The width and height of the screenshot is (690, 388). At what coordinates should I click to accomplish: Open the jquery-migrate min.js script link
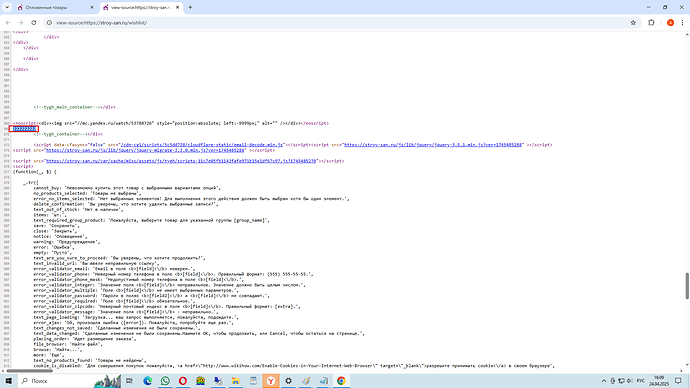[145, 150]
